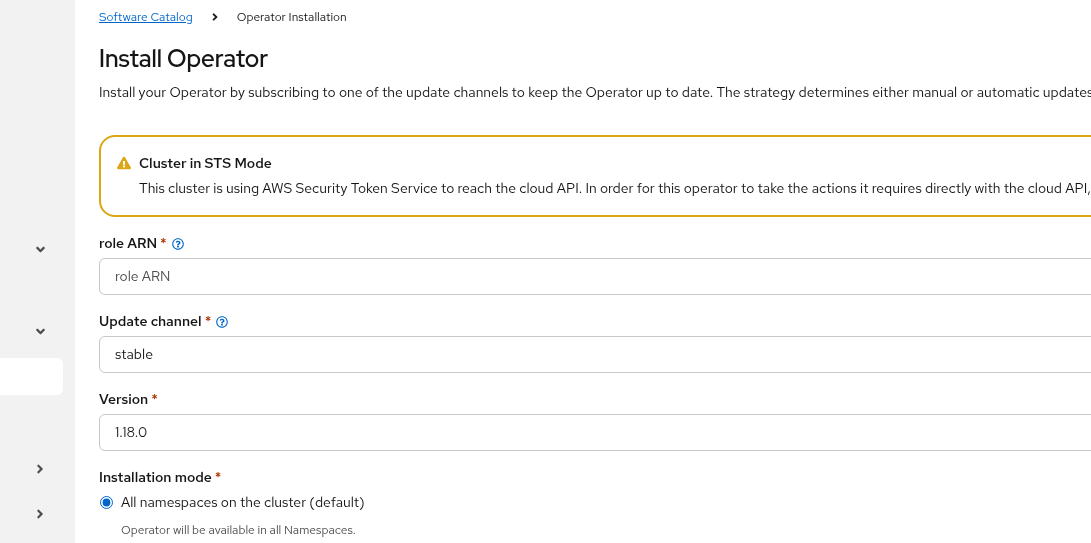Click the warning triangle icon in the alert
1091x543 pixels.
coord(124,164)
